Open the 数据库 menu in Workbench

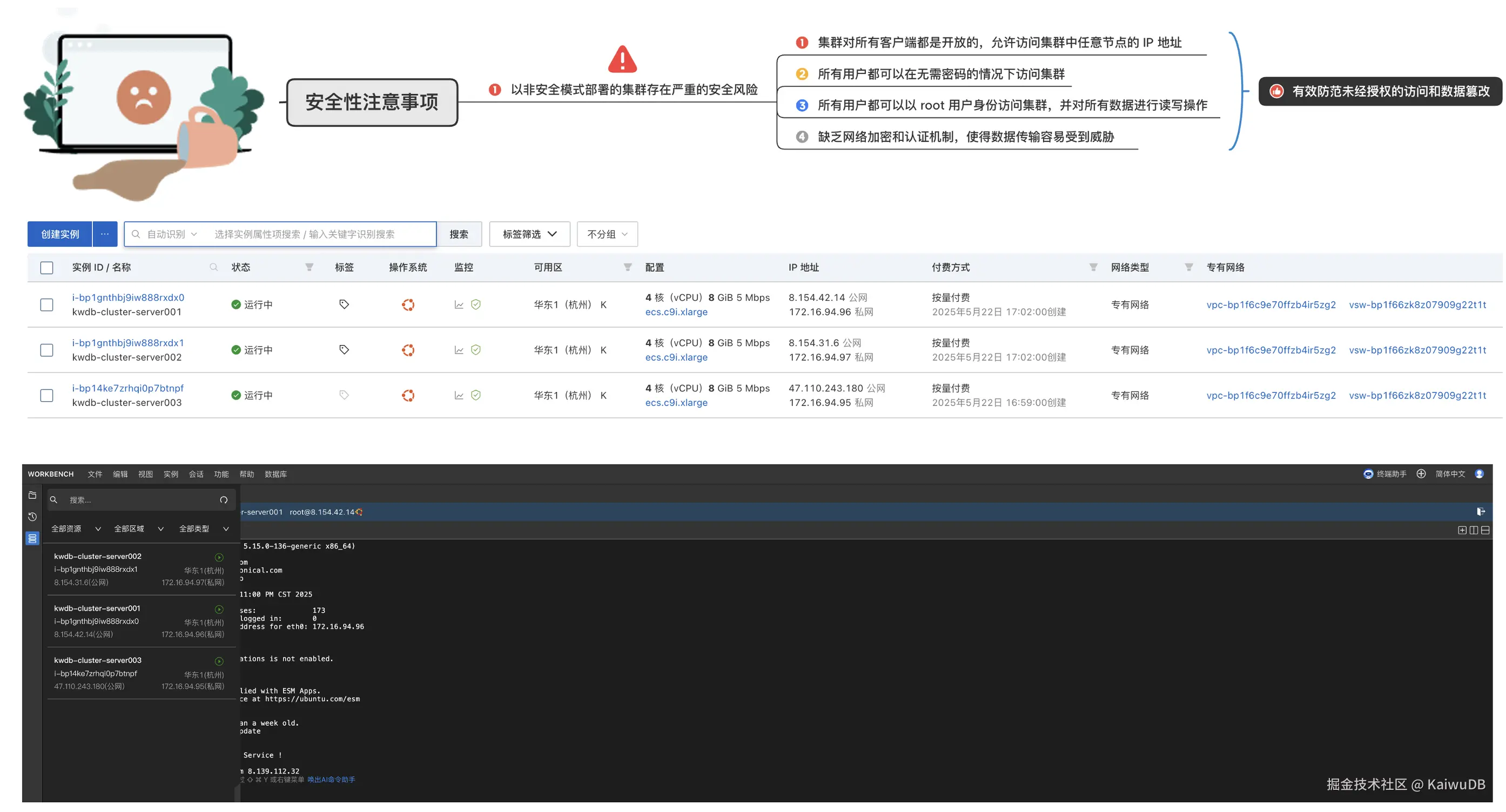coord(275,474)
